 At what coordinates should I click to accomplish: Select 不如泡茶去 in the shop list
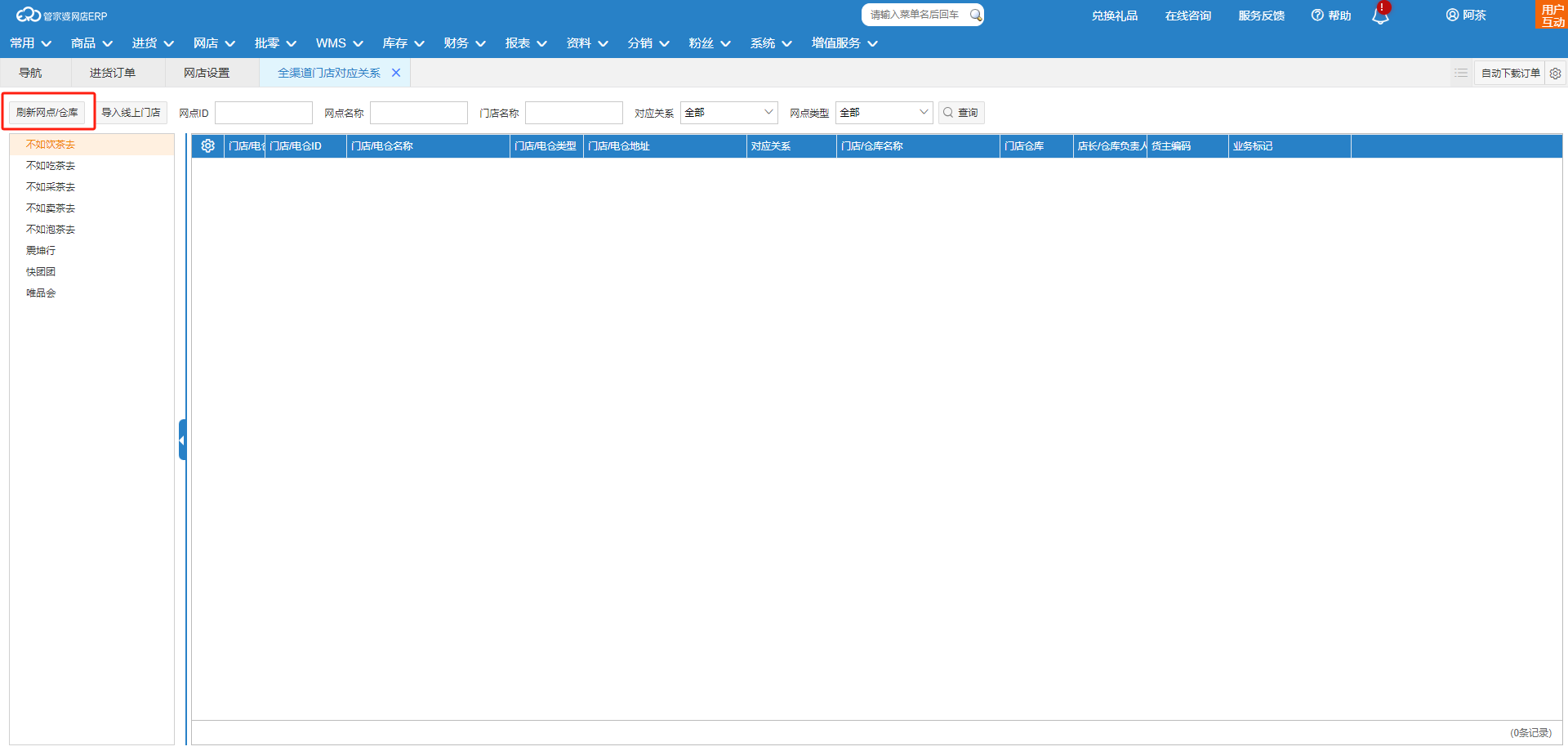[92, 230]
